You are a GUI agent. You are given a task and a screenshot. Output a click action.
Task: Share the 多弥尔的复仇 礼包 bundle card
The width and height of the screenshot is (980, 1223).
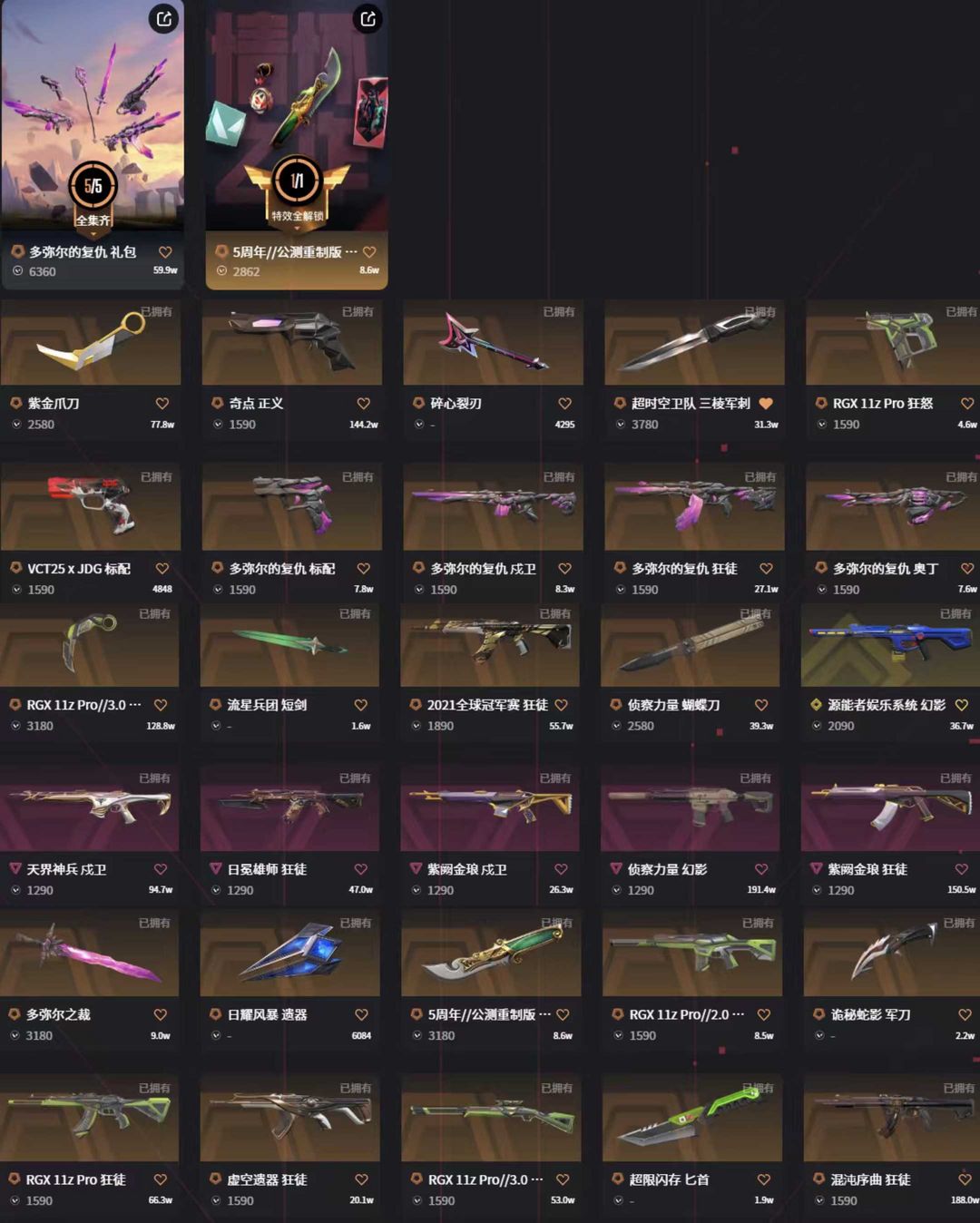pyautogui.click(x=163, y=19)
